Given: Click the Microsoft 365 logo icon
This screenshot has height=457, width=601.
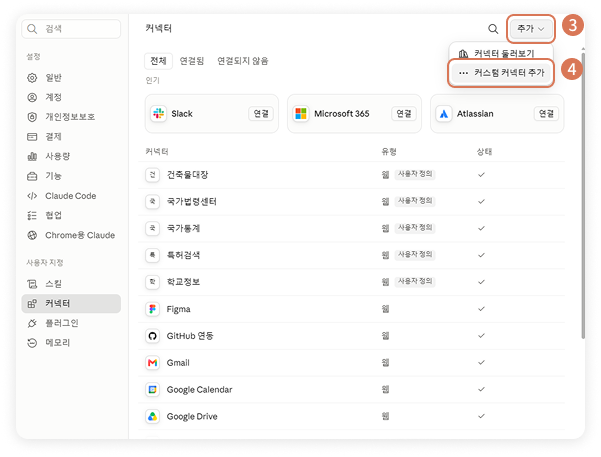Looking at the screenshot, I should point(301,113).
